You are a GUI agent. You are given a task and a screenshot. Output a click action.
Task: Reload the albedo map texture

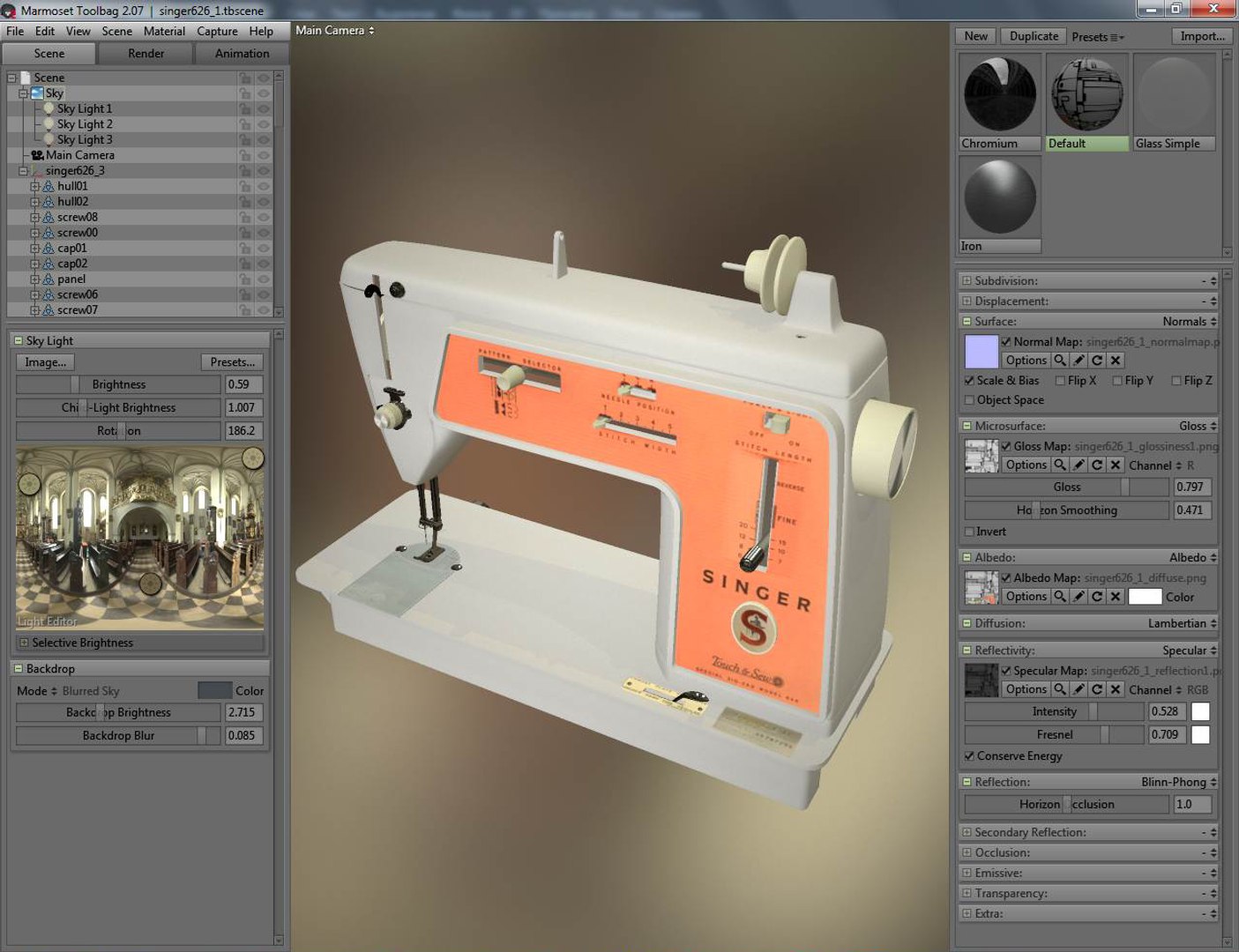tap(1097, 597)
